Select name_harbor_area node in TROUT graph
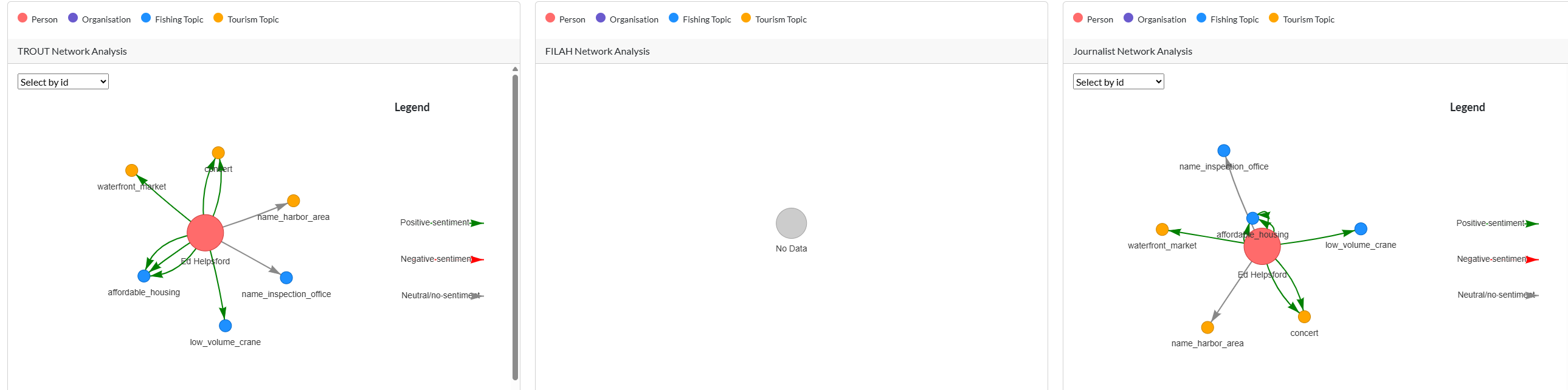The height and width of the screenshot is (390, 1568). pos(294,201)
